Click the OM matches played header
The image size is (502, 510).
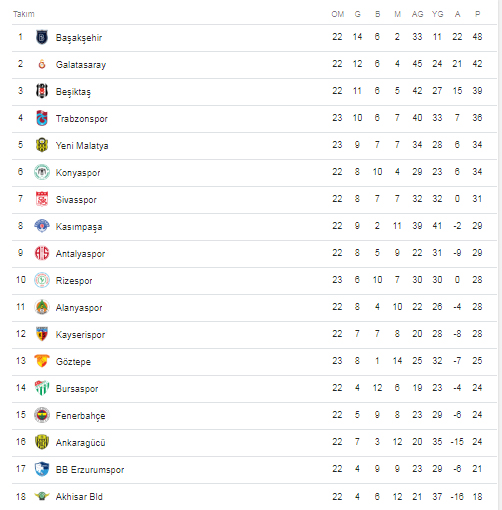[x=337, y=14]
